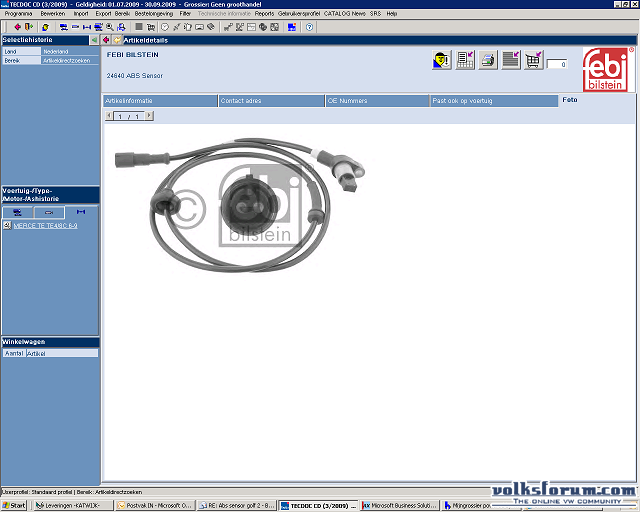
Task: Go to previous photo page arrow
Action: [x=109, y=116]
